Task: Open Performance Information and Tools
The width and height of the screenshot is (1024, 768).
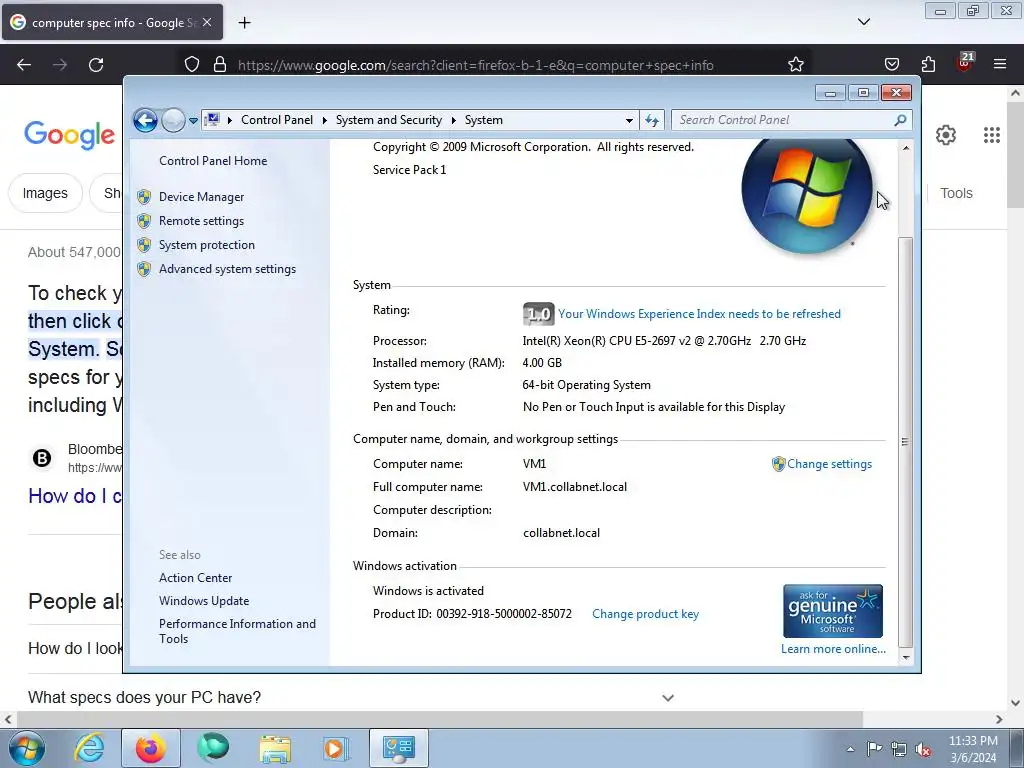Action: (237, 631)
